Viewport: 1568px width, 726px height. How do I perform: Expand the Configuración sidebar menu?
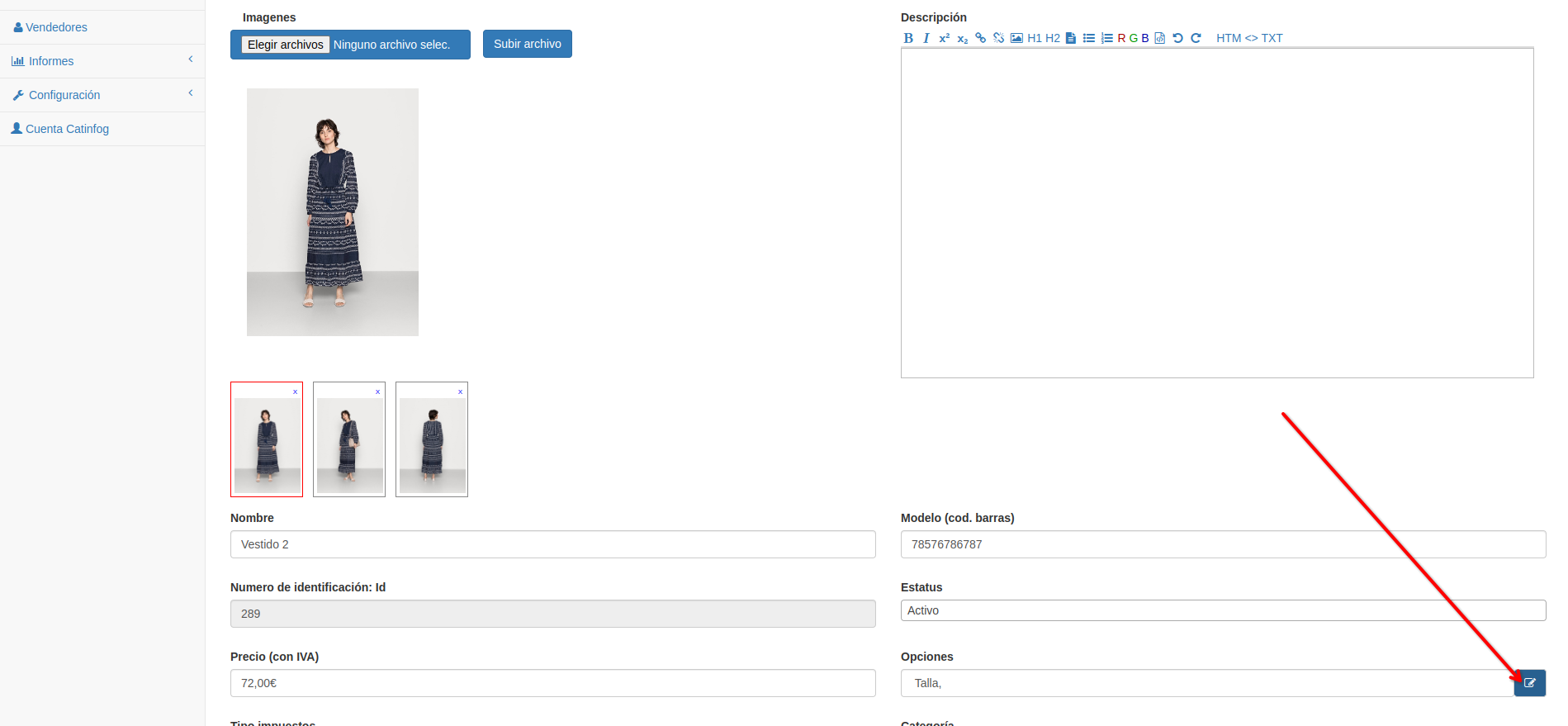point(102,95)
